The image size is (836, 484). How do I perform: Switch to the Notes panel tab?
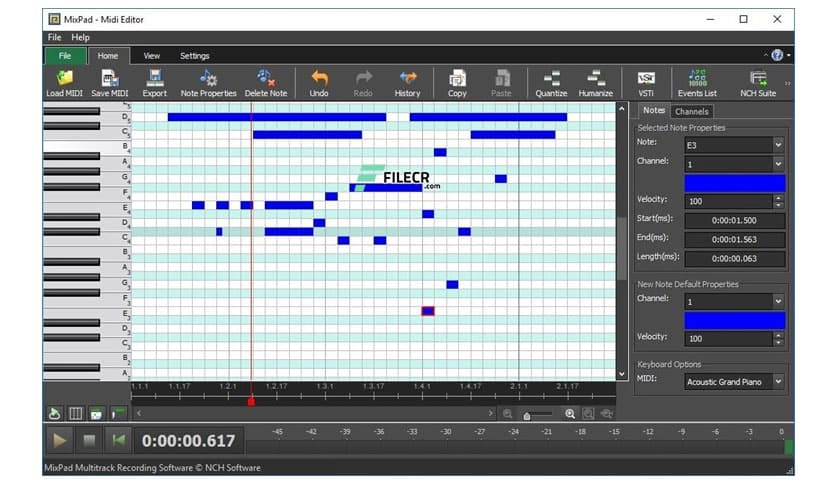[654, 110]
